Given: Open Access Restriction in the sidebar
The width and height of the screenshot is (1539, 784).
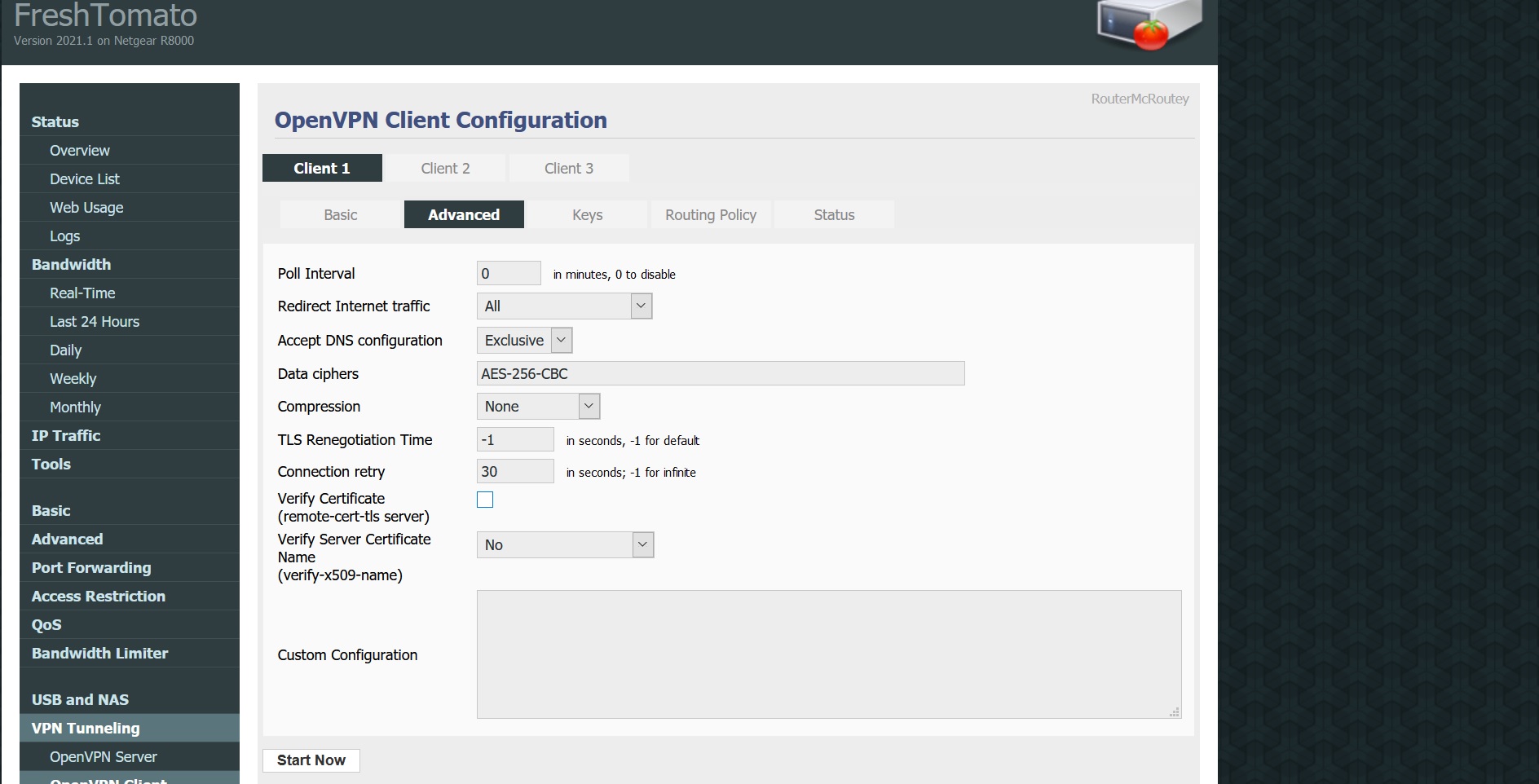Looking at the screenshot, I should 130,597.
